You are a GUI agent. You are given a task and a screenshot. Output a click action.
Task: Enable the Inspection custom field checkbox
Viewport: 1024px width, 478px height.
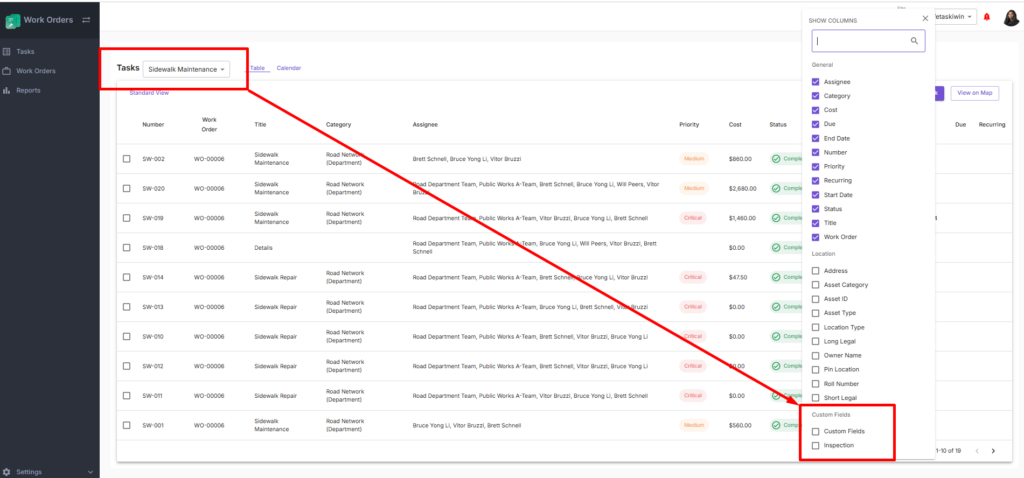(x=816, y=445)
